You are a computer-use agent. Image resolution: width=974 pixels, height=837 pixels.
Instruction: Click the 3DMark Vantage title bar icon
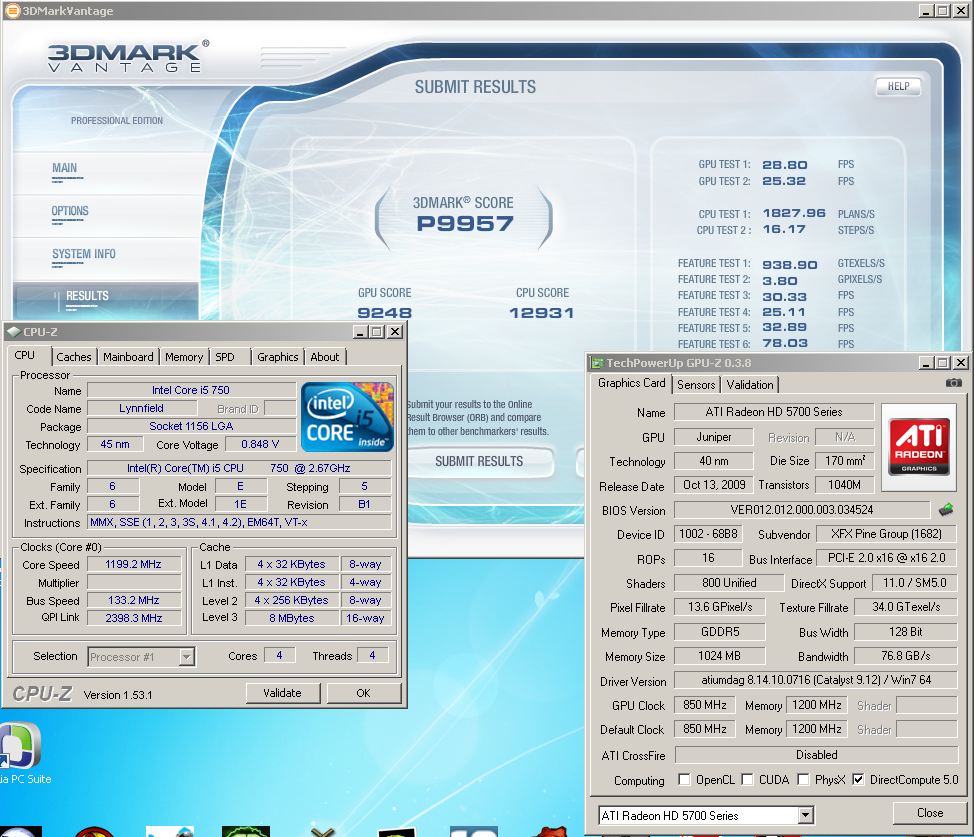pos(12,11)
